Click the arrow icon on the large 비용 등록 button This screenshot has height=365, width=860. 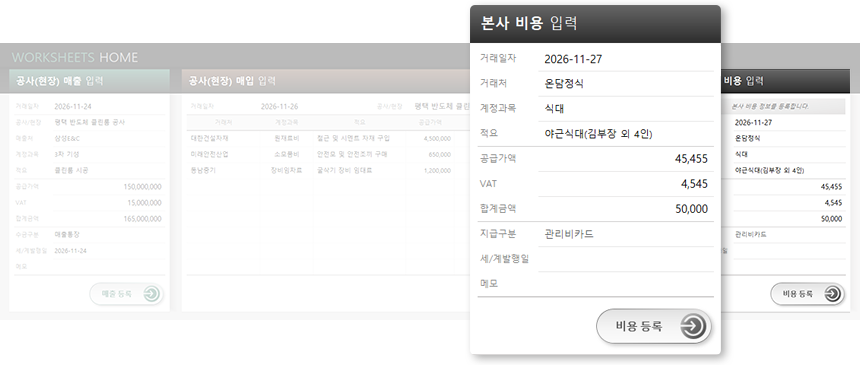[693, 327]
